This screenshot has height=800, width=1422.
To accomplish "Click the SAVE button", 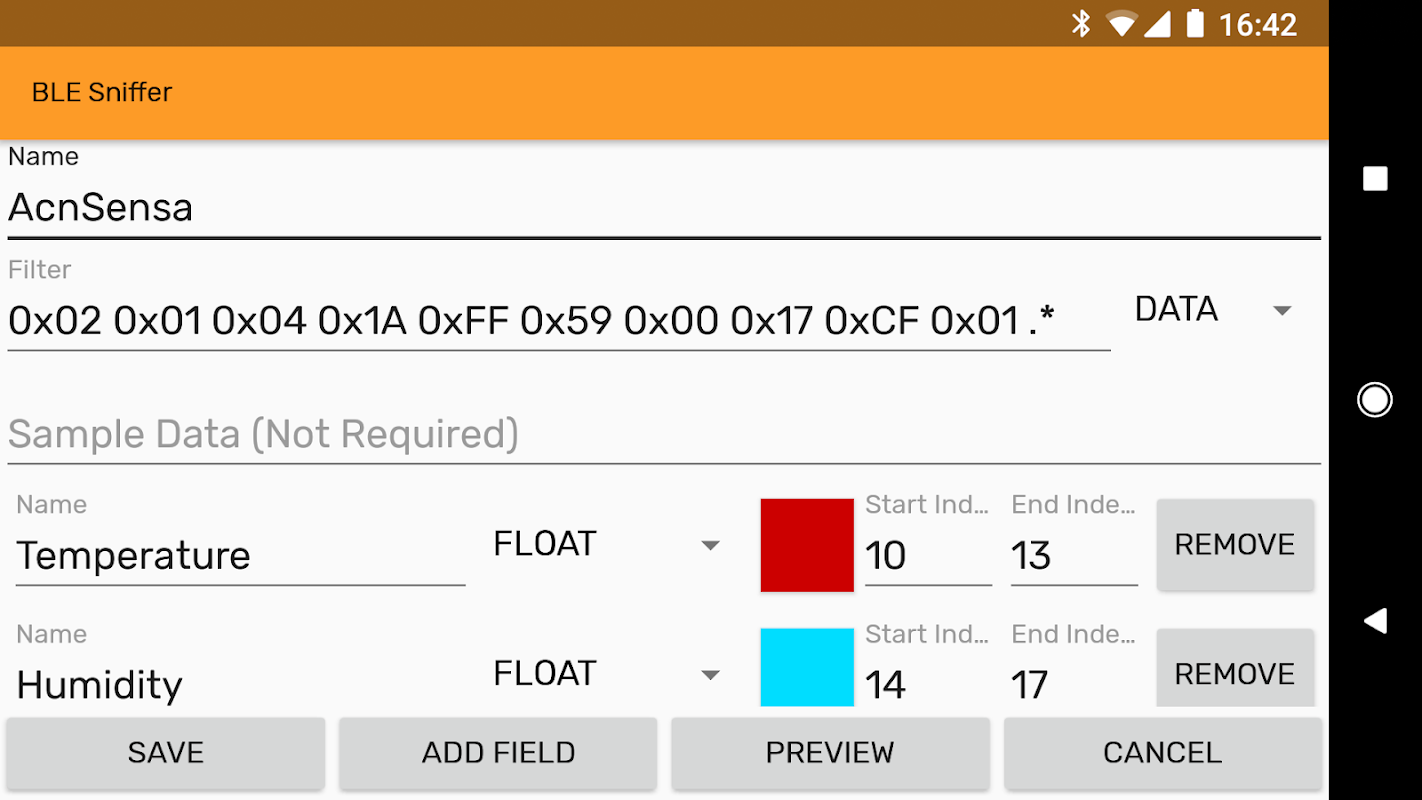I will [166, 752].
